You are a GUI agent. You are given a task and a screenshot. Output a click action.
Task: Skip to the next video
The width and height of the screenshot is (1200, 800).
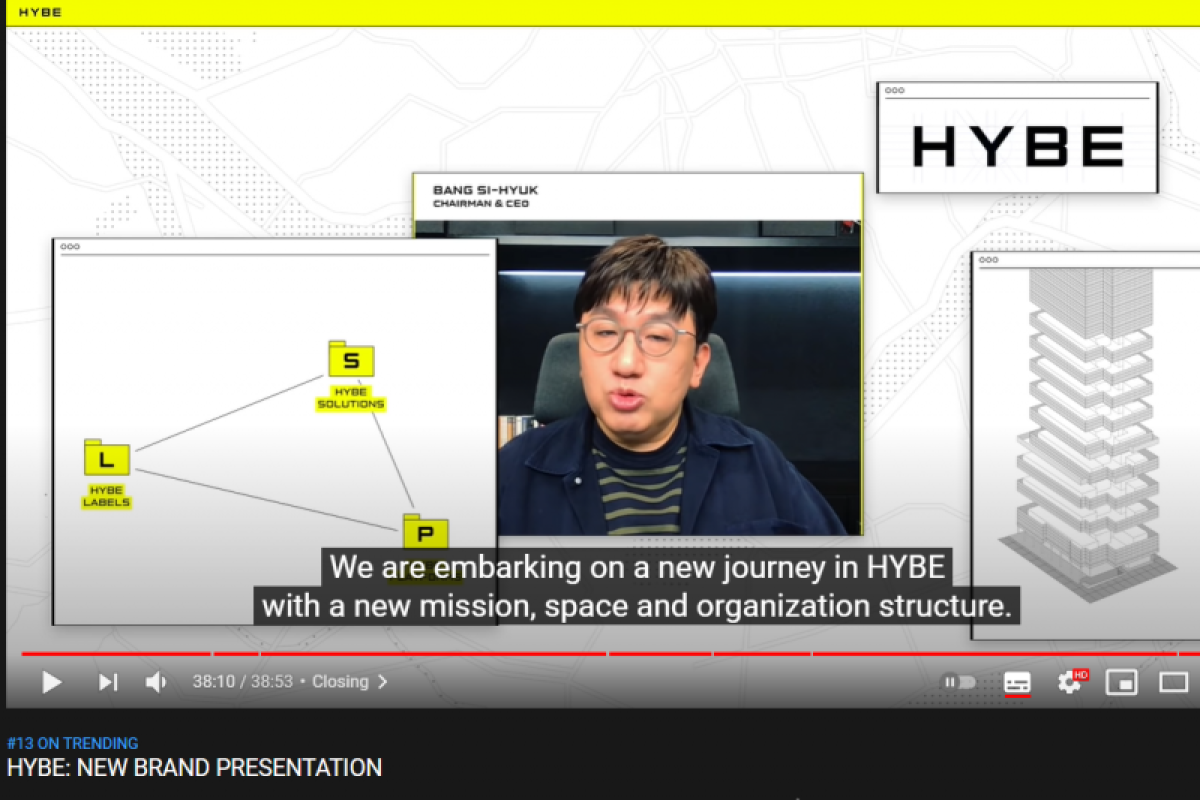[x=107, y=682]
